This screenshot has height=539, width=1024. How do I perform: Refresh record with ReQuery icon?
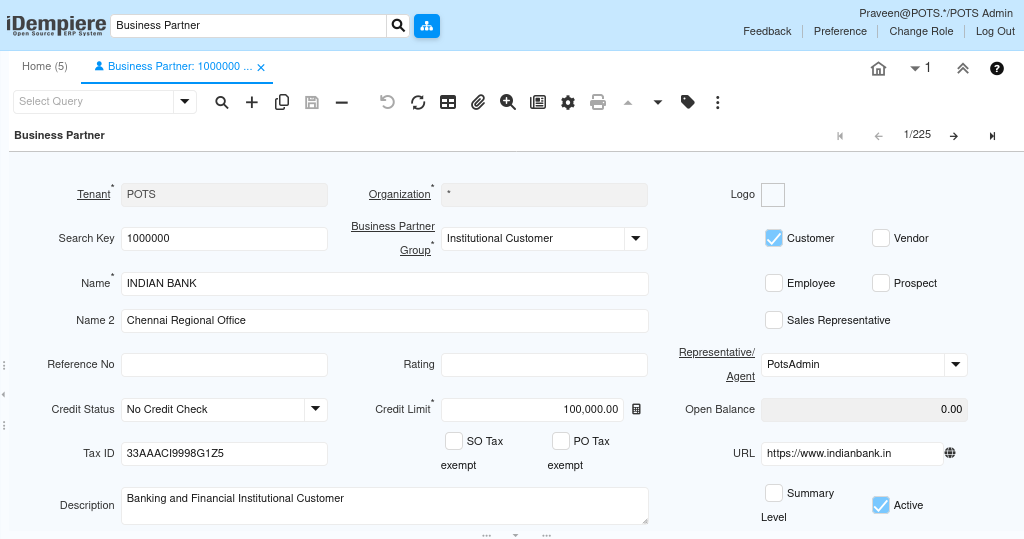click(418, 102)
